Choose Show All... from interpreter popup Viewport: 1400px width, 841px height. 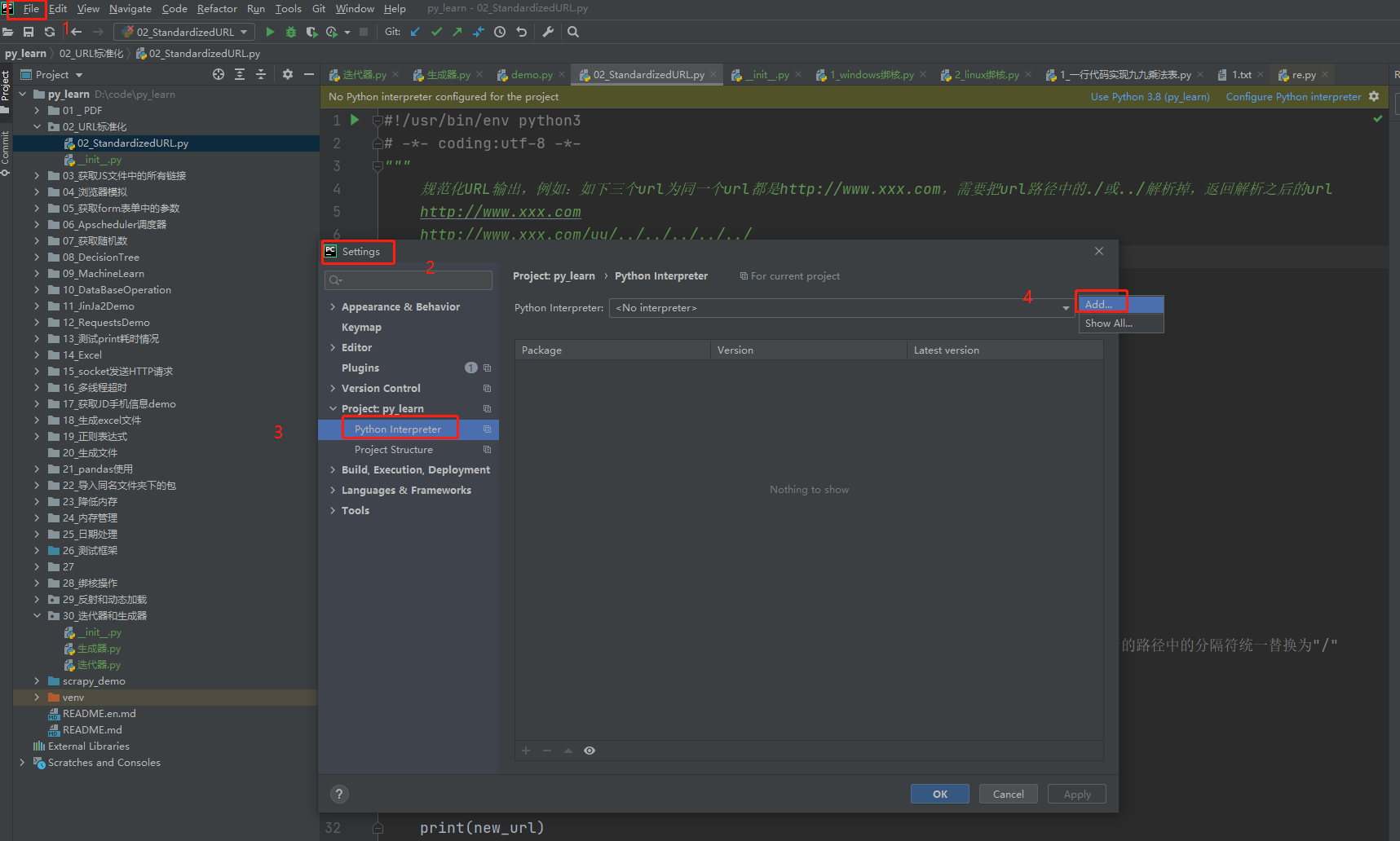[1121, 323]
